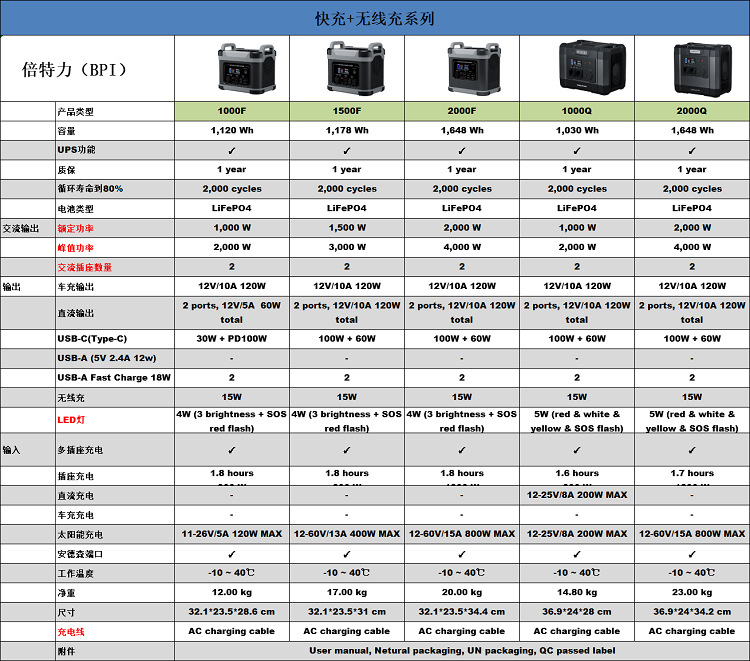Image resolution: width=750 pixels, height=661 pixels.
Task: Select the 17.00 kg weight cell
Action: tap(347, 592)
